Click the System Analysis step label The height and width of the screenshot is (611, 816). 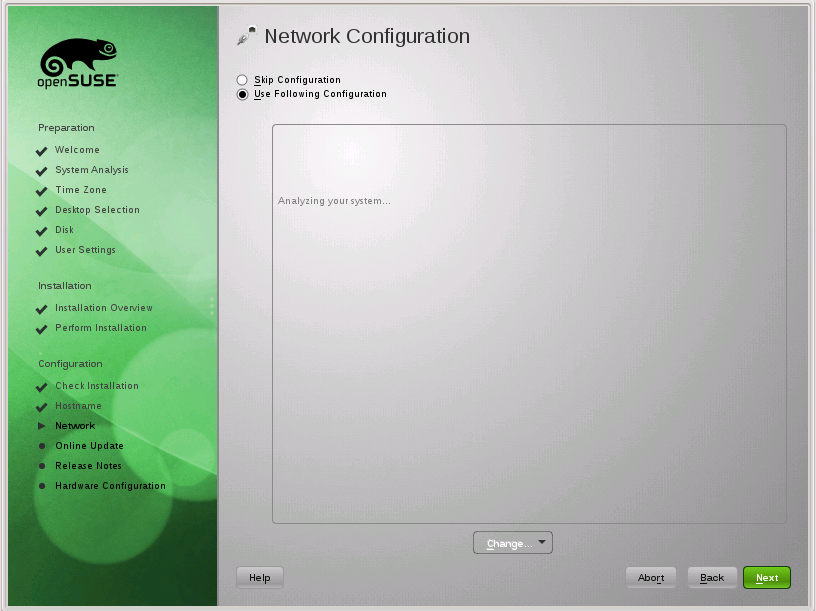pos(92,170)
